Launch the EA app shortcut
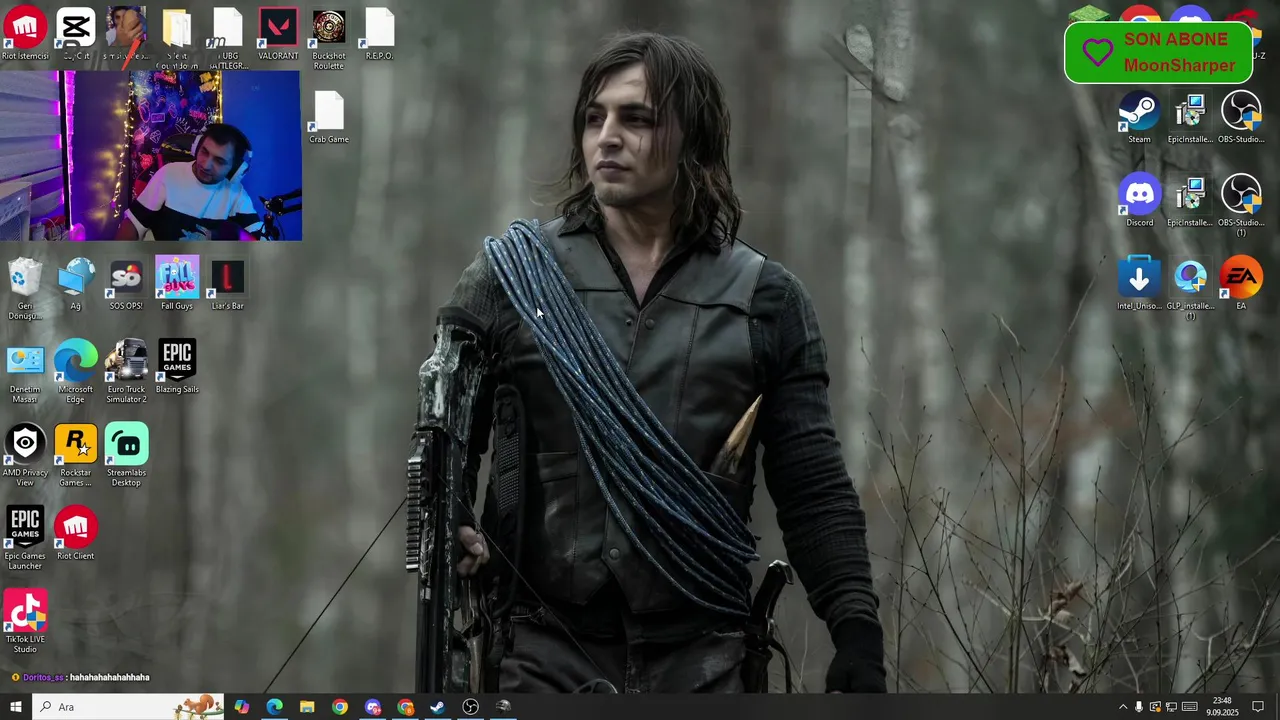 [1241, 285]
